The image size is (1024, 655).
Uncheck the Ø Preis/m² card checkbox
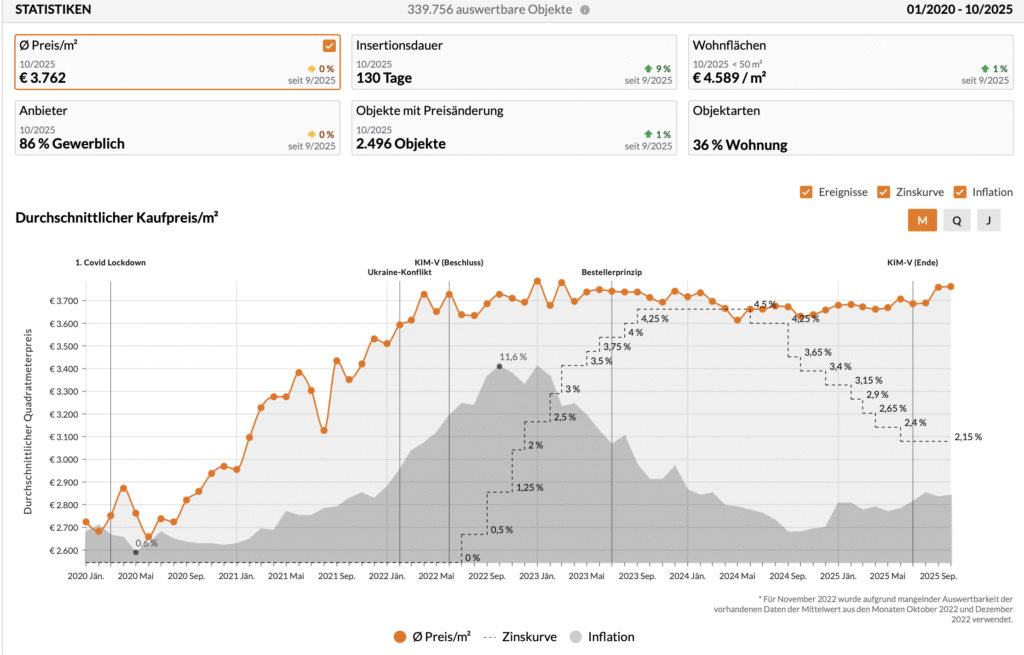[329, 46]
